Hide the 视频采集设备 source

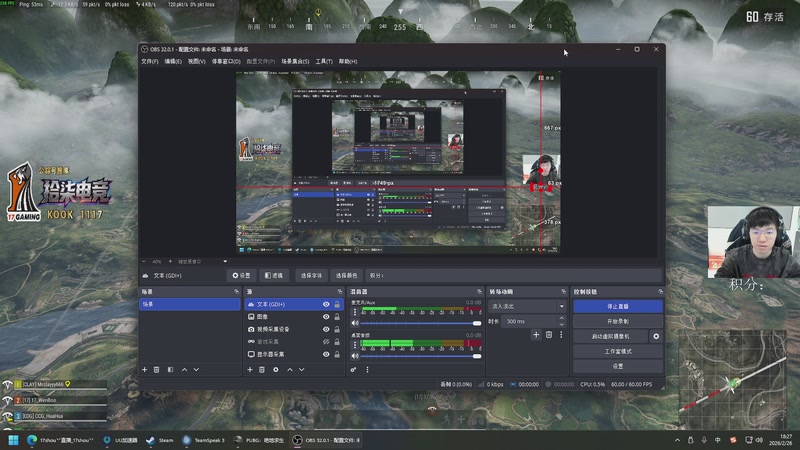tap(326, 329)
